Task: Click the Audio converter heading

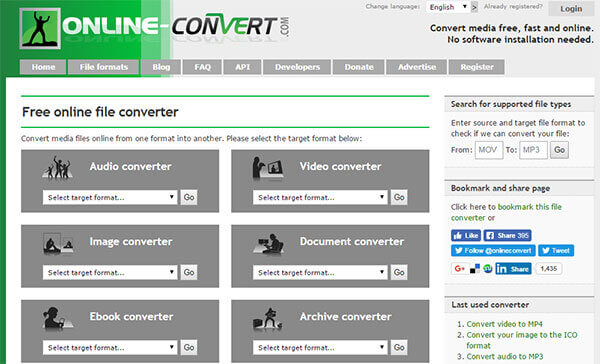Action: pos(130,166)
